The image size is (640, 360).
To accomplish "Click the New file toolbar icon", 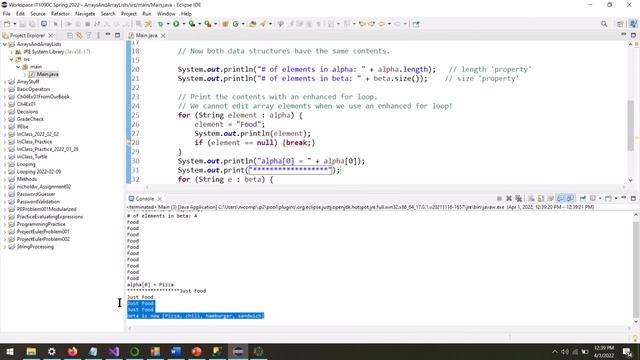I will [x=7, y=24].
